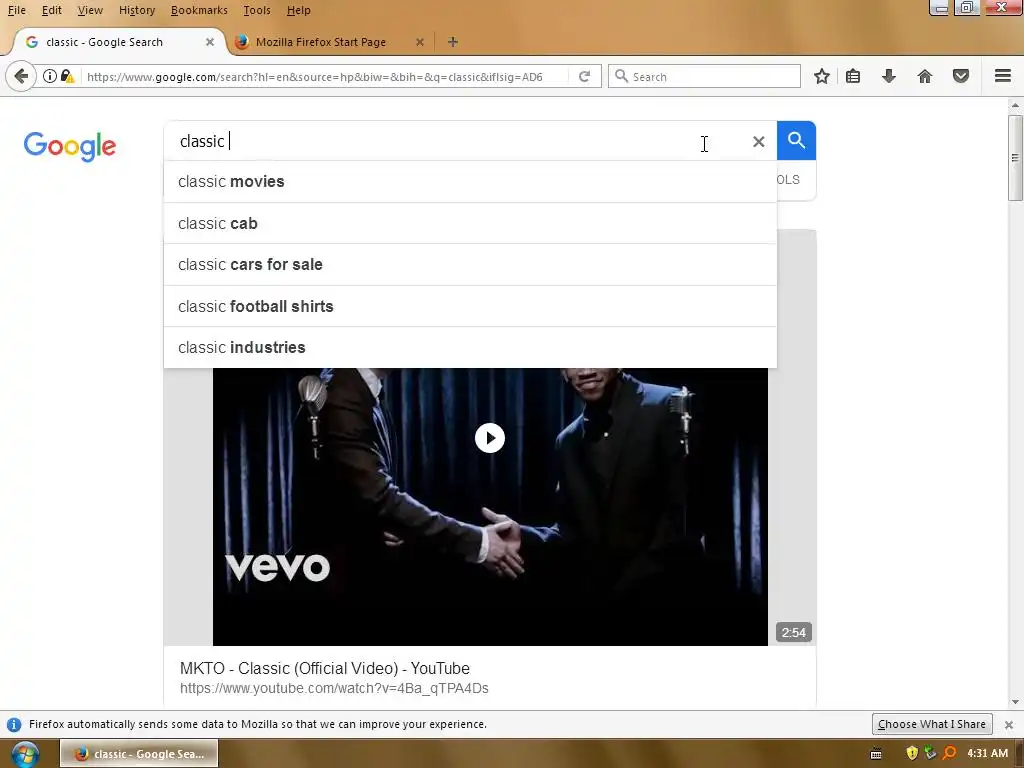This screenshot has width=1024, height=768.
Task: Open the File menu
Action: pyautogui.click(x=16, y=10)
